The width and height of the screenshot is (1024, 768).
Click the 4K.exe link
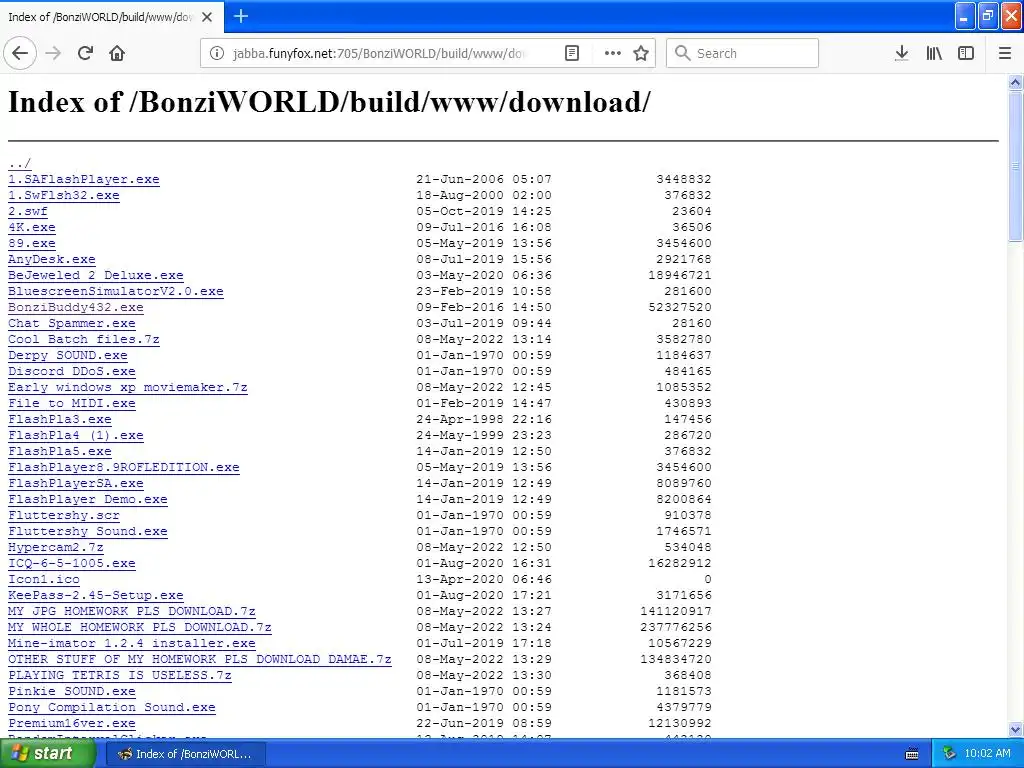tap(31, 227)
